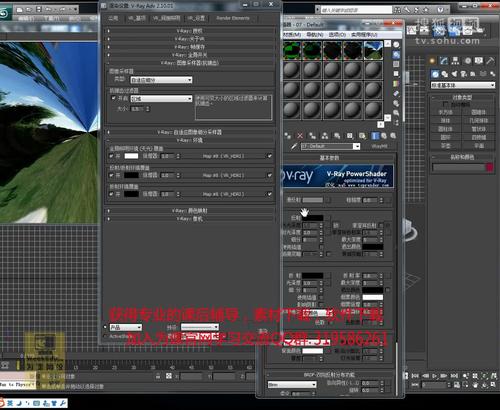Click the Play Animation button
The image size is (500, 410).
[x=434, y=376]
